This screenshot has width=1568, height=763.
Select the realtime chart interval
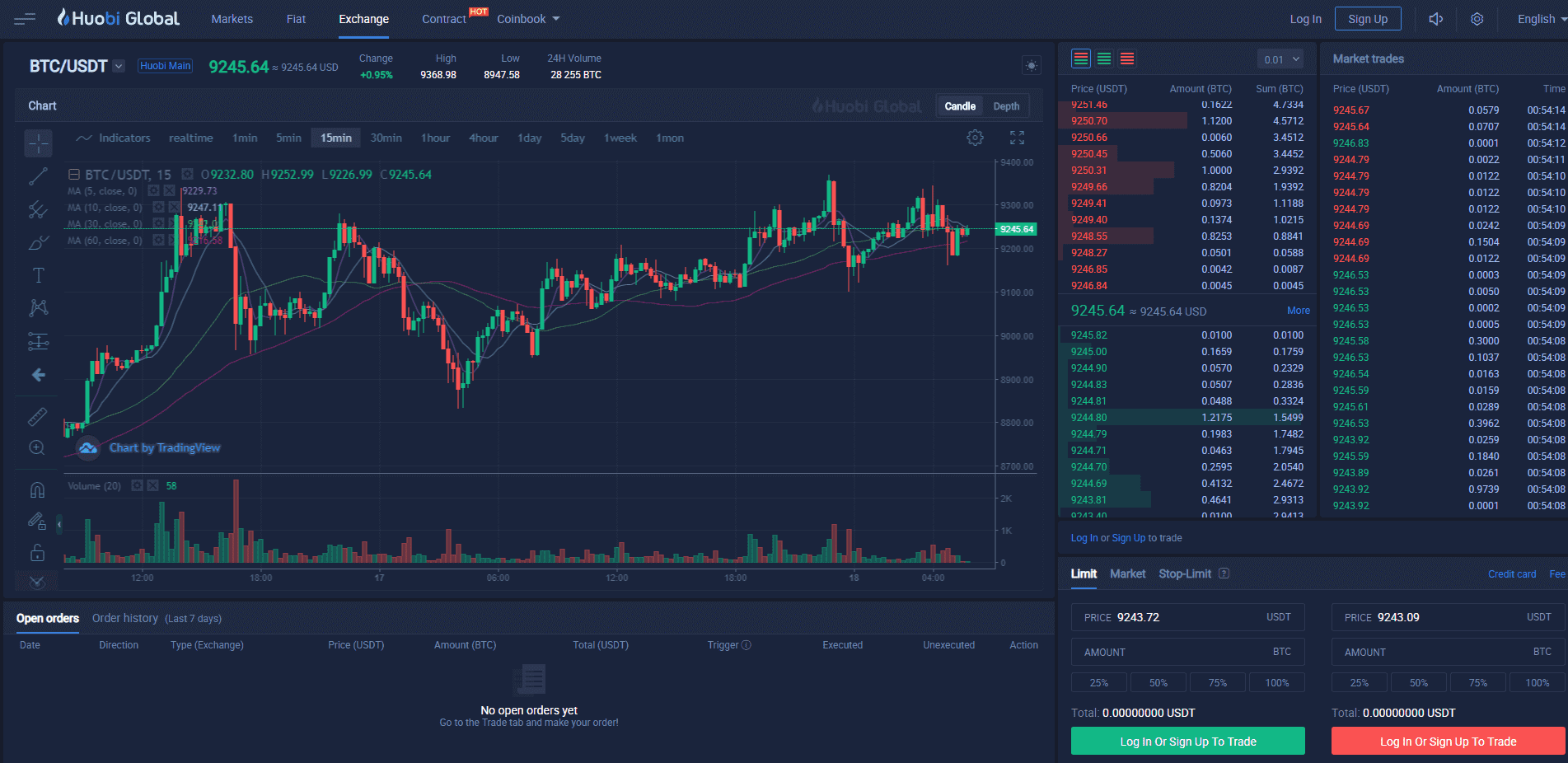point(191,138)
